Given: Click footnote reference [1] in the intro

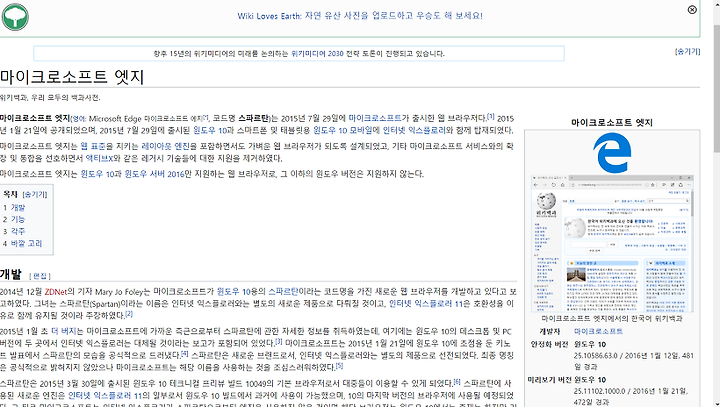Looking at the screenshot, I should pyautogui.click(x=490, y=116).
